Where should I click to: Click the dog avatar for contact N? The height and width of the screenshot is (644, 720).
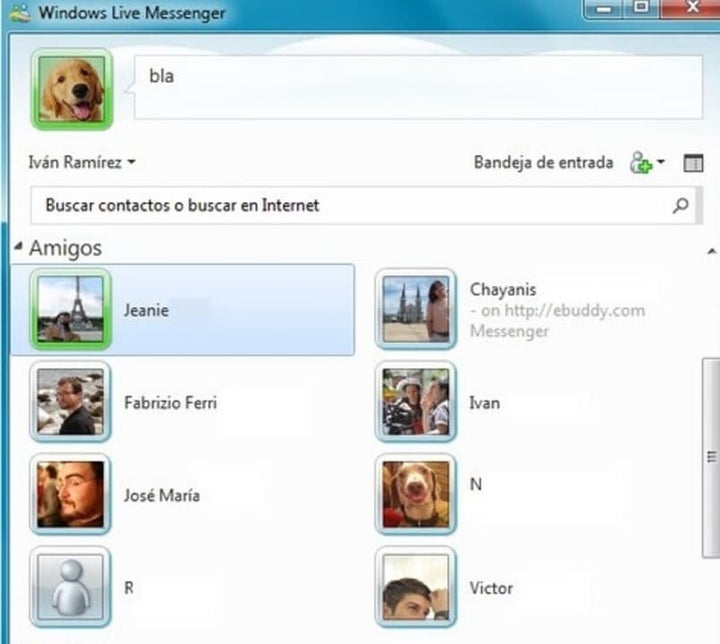tap(416, 494)
